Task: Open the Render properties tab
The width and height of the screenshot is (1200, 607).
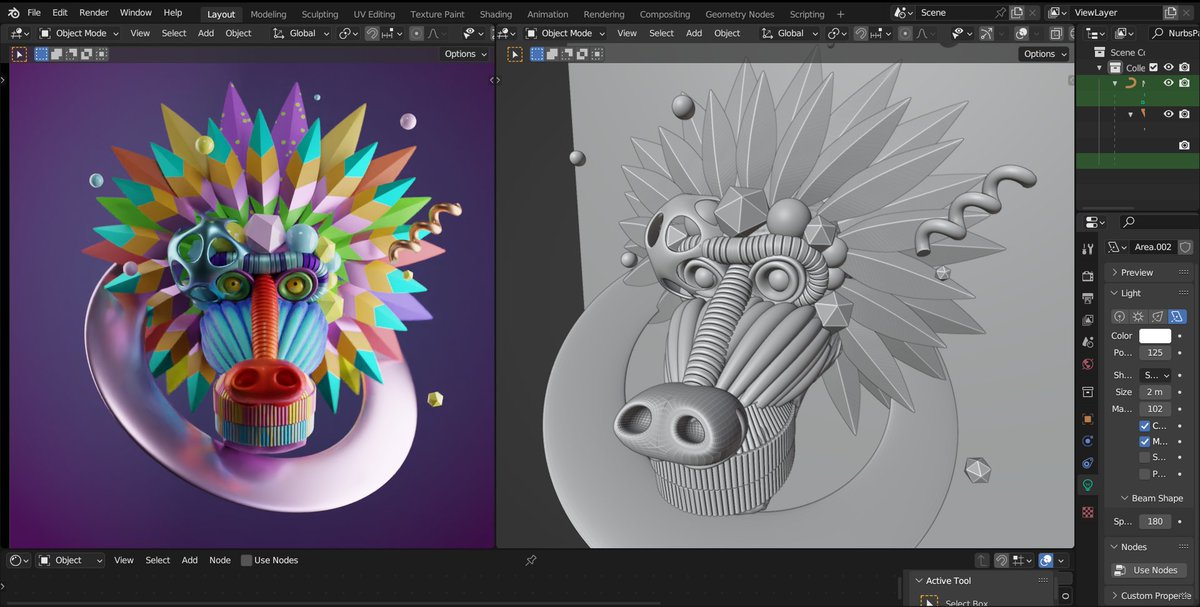Action: 1088,275
